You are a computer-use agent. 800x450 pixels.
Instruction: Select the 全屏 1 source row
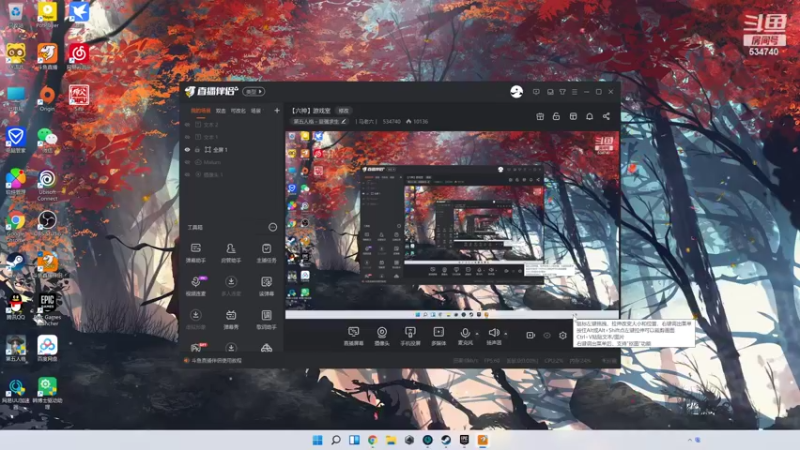[232, 149]
